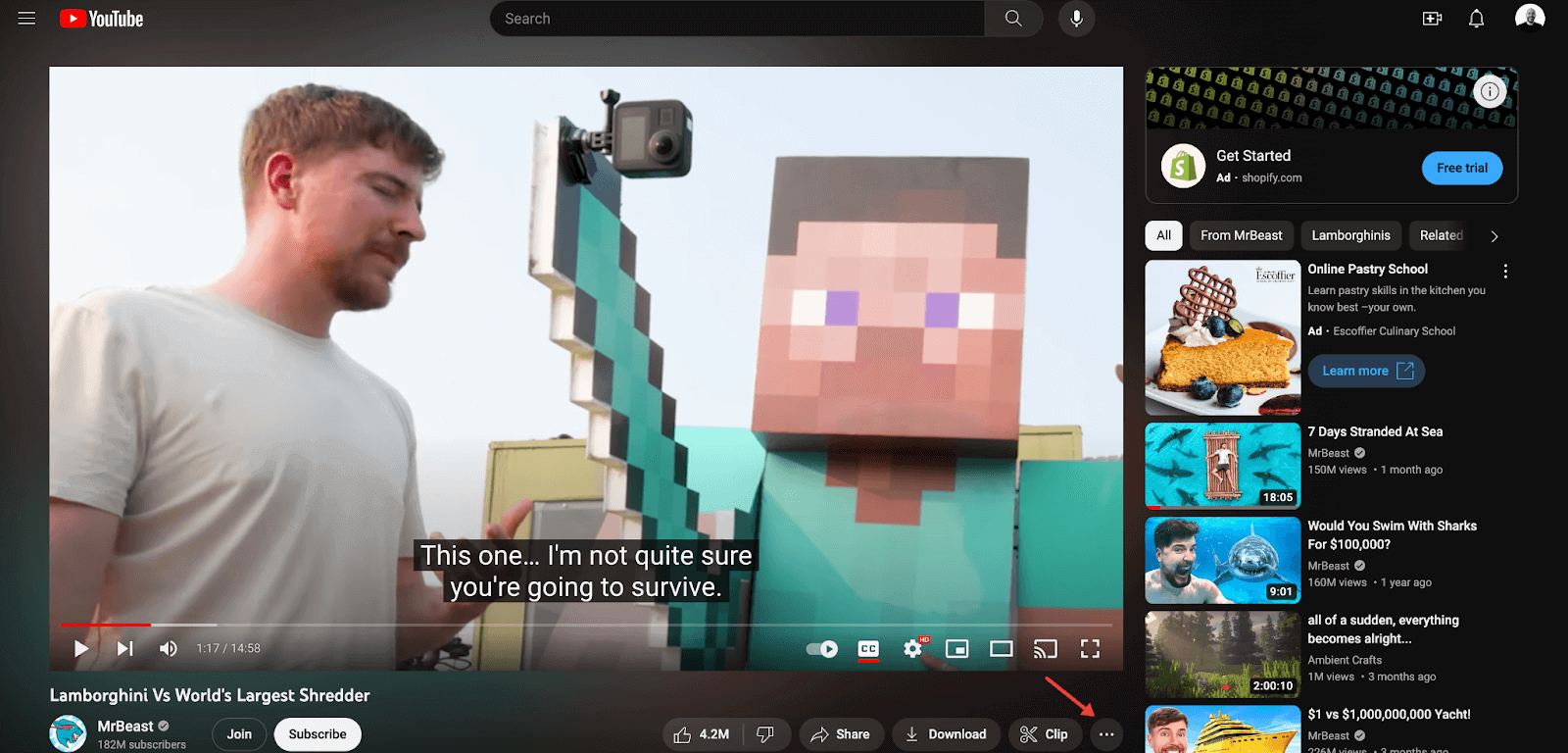Cast the video to a TV

(x=1046, y=648)
